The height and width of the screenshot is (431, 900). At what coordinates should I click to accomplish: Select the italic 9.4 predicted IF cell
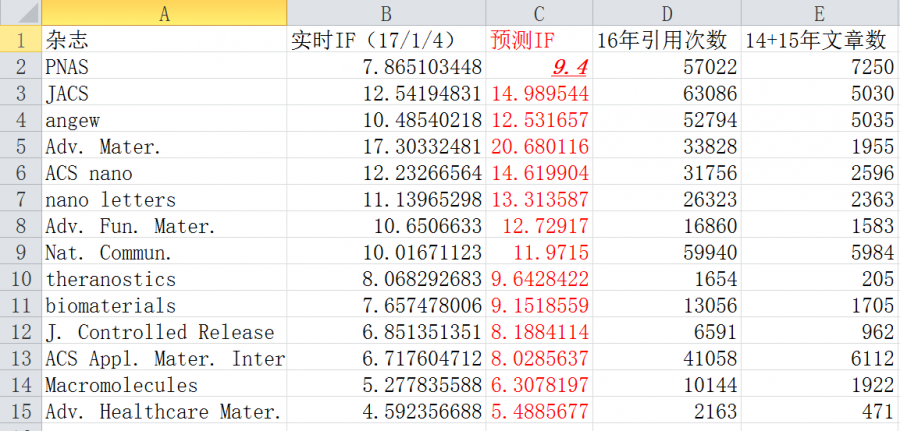pos(539,67)
